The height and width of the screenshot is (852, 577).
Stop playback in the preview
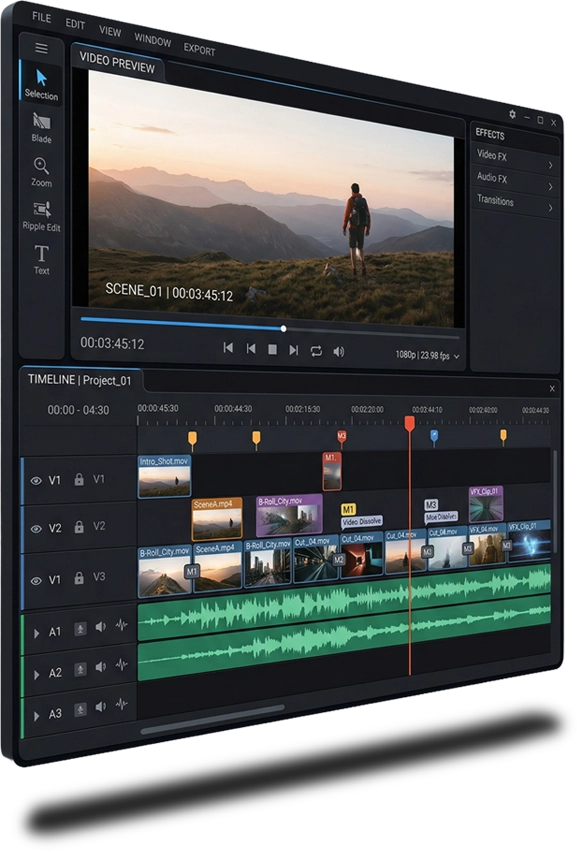coord(273,349)
